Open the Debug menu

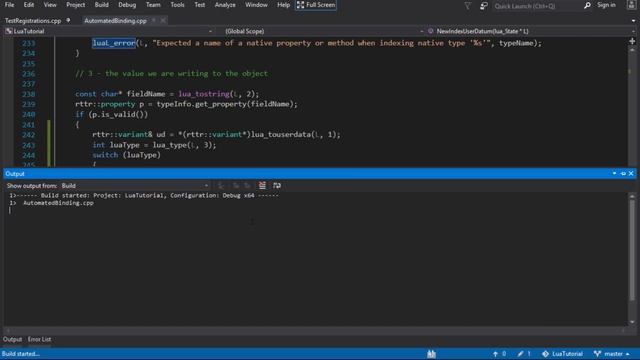pyautogui.click(x=127, y=5)
